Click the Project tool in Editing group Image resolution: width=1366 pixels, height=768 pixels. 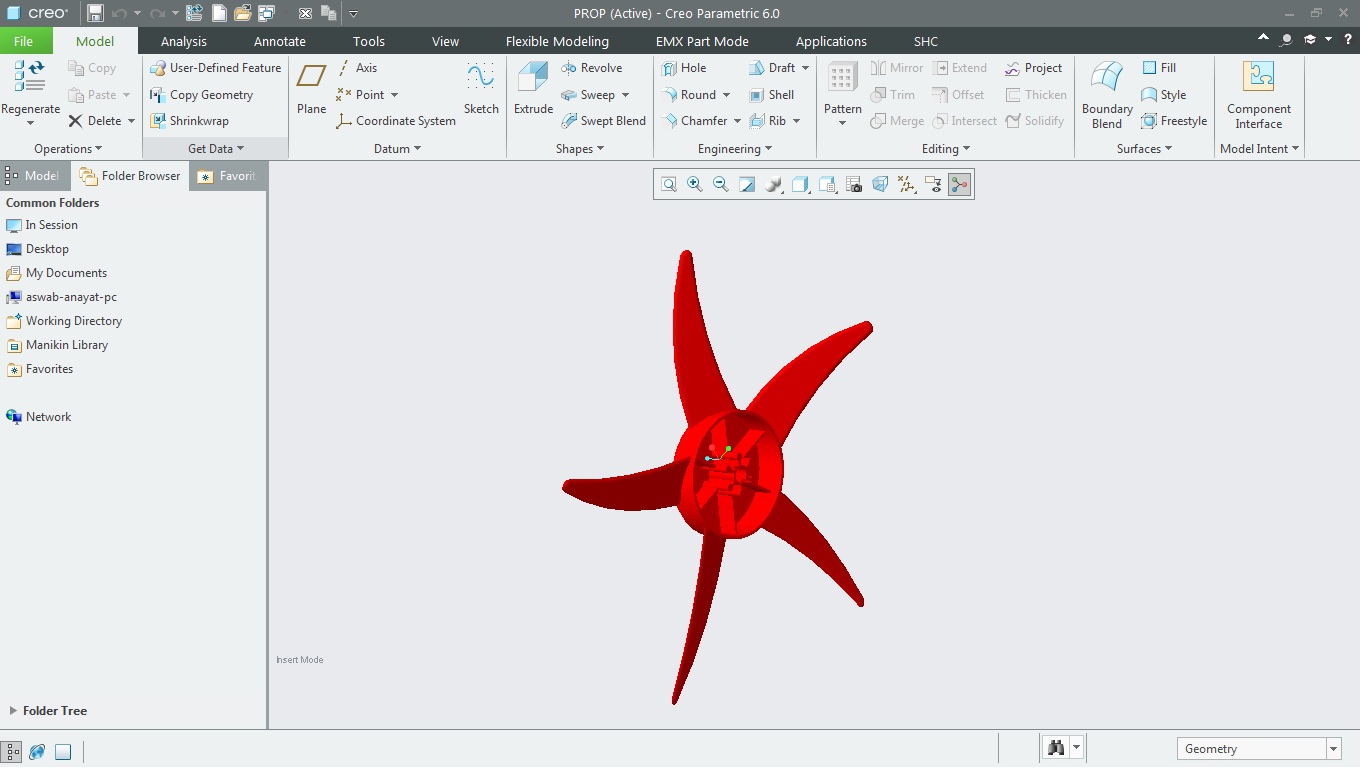coord(1033,68)
